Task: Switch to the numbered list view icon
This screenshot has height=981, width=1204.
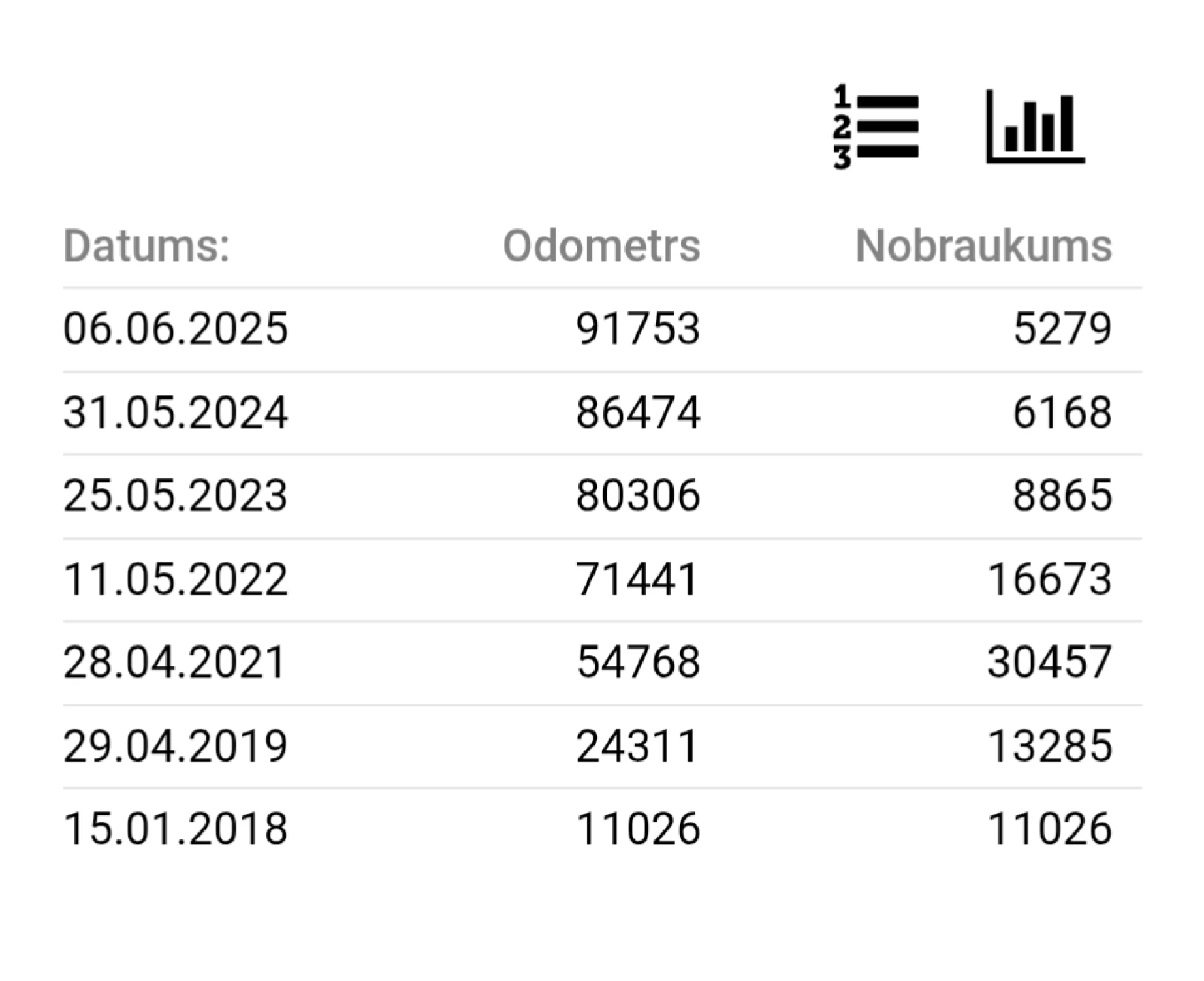Action: pyautogui.click(x=876, y=127)
